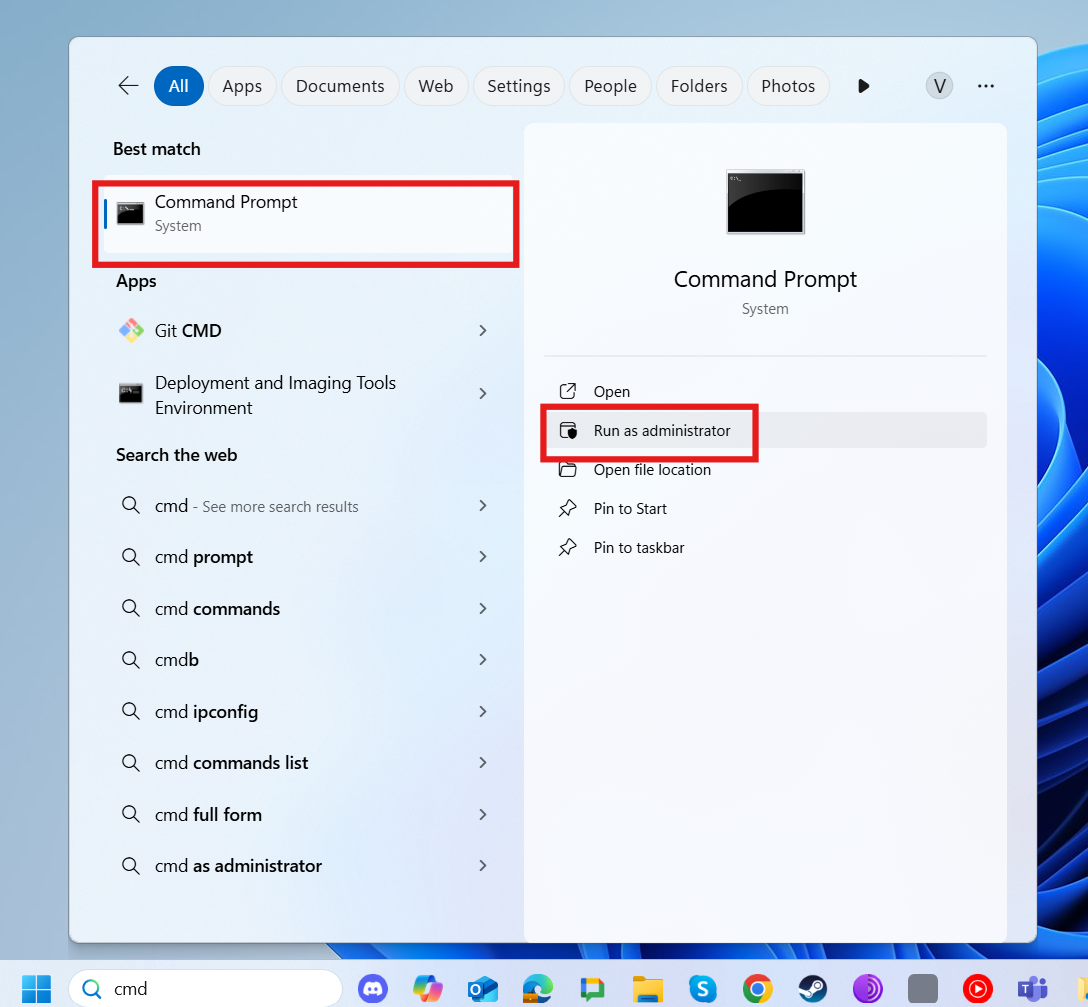Expand the 'cmdb' suggestion chevron
1088x1007 pixels.
[483, 659]
